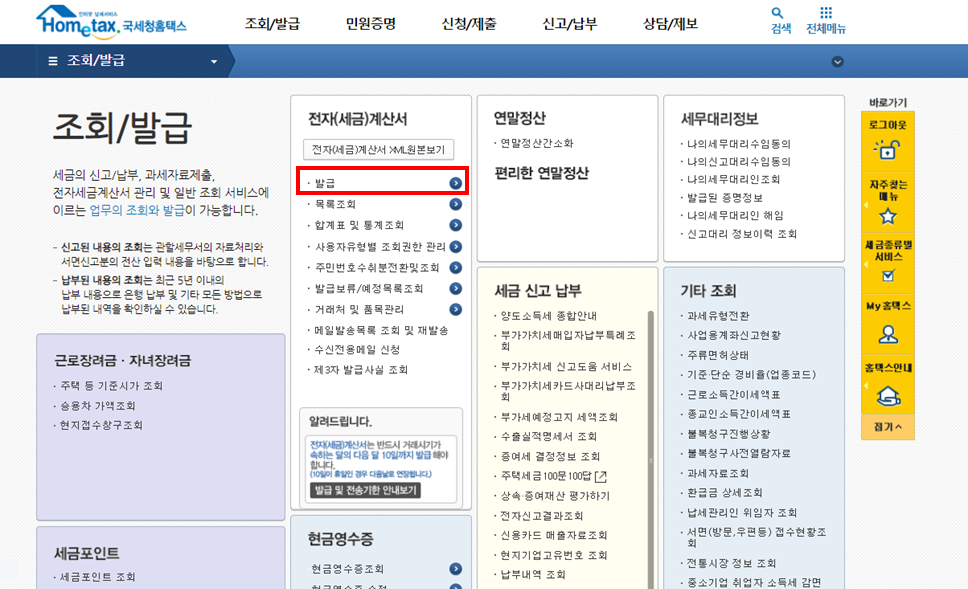968x589 pixels.
Task: Click arrow icon next to 거래처 및 품목관리
Action: [456, 309]
